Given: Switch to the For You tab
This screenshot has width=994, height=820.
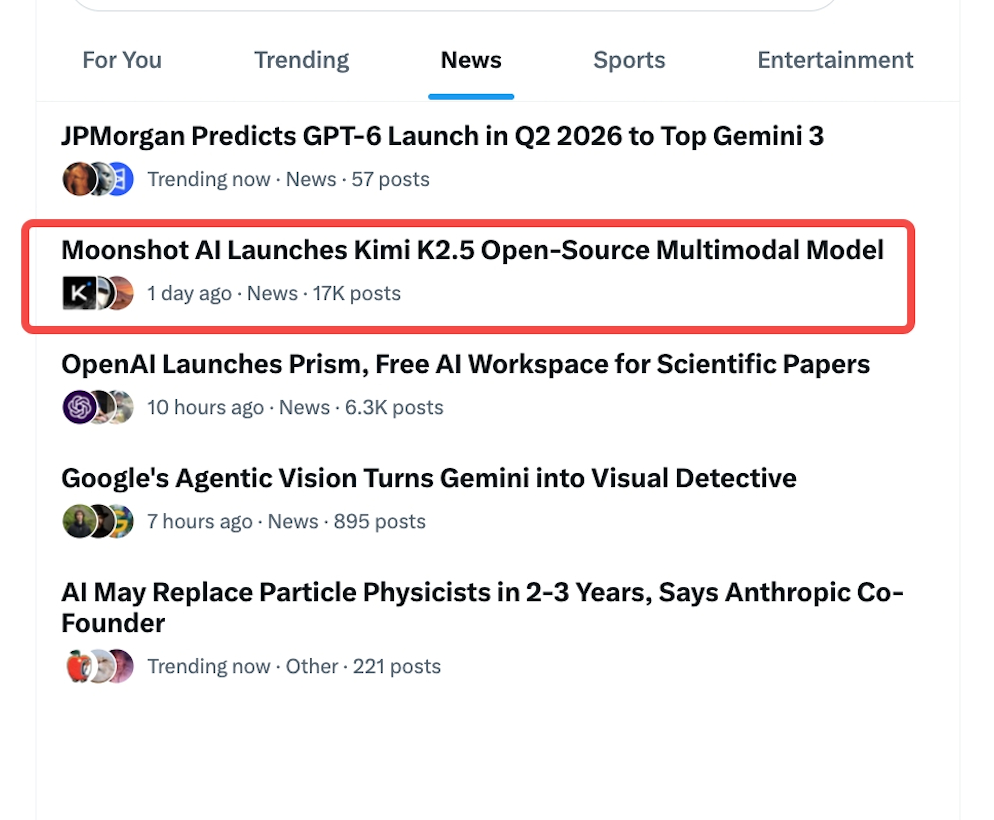Looking at the screenshot, I should [x=121, y=60].
